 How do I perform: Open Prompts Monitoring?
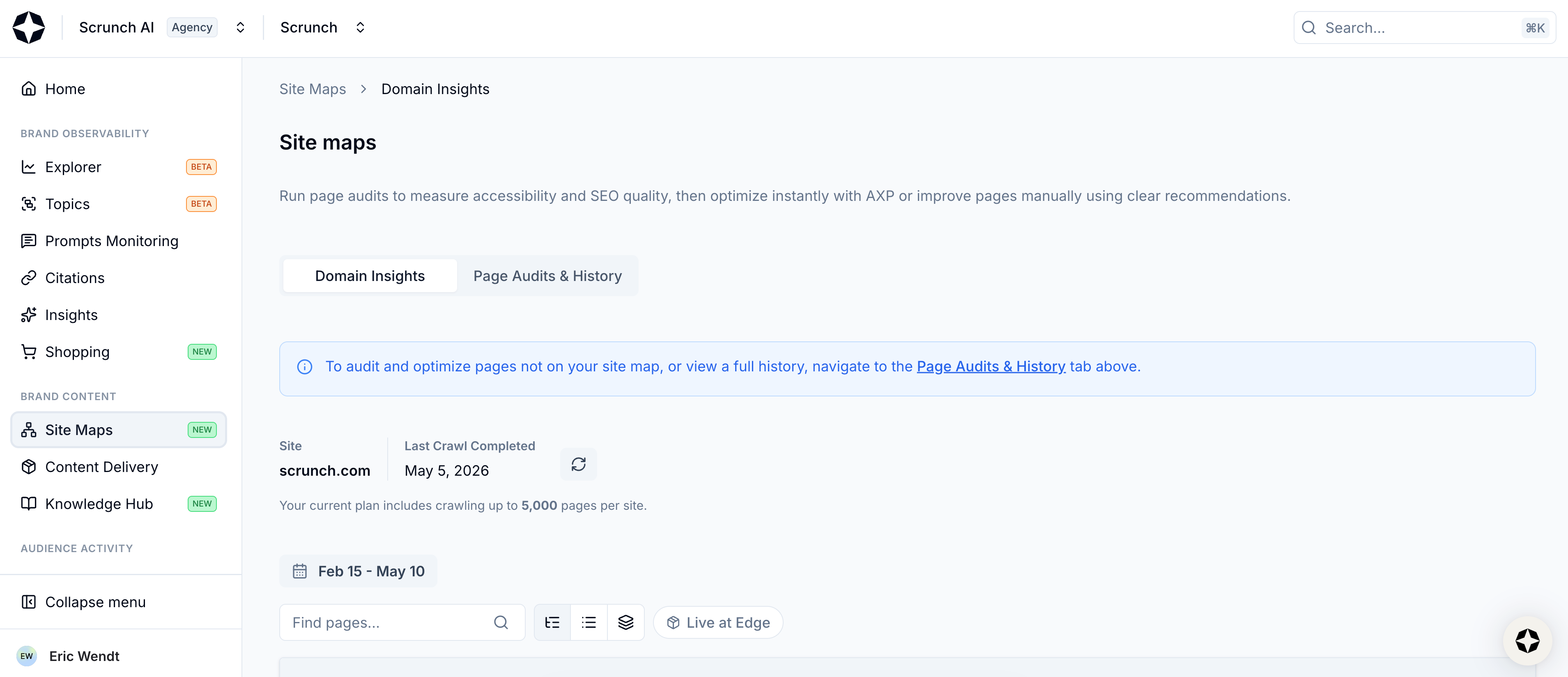click(x=119, y=241)
